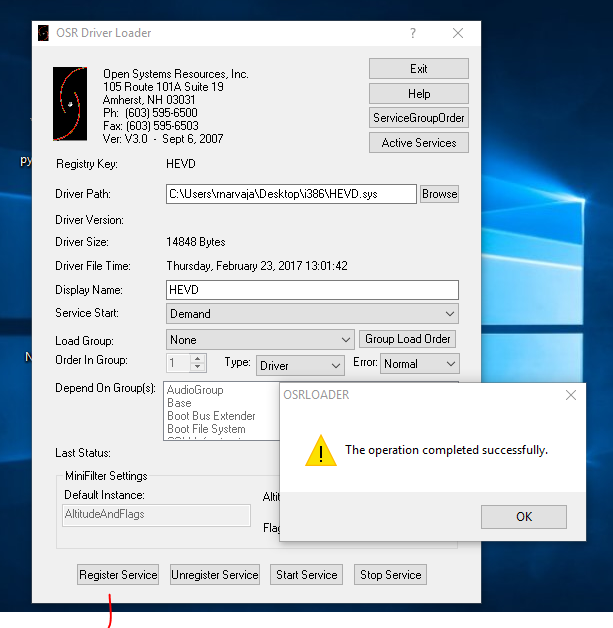Browse for a driver file
Viewport: 613px width, 628px height.
pyautogui.click(x=439, y=194)
